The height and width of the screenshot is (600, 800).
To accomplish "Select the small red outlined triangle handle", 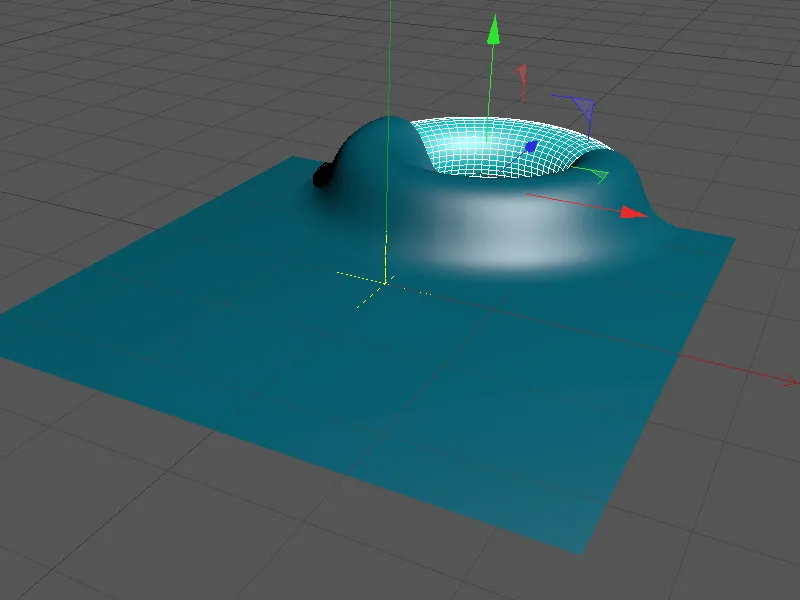I will [521, 73].
